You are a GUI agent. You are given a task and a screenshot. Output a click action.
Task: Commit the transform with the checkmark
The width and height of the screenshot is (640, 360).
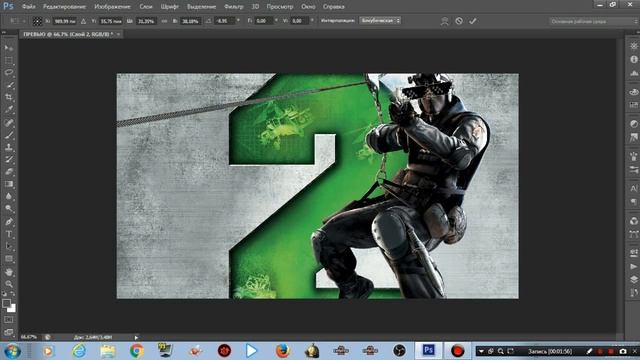473,21
